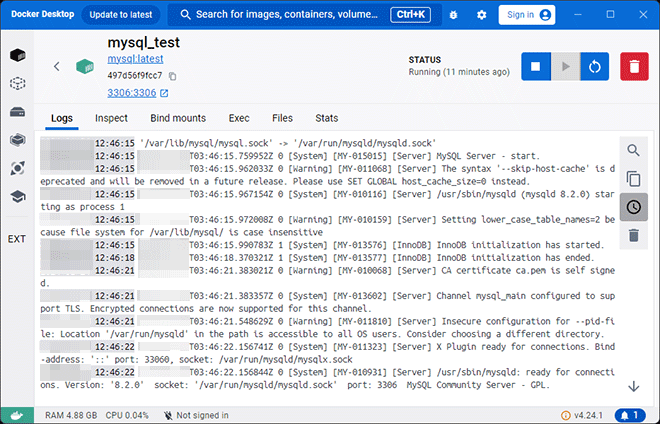Open the EXT extensions section
This screenshot has width=660, height=424.
(17, 239)
